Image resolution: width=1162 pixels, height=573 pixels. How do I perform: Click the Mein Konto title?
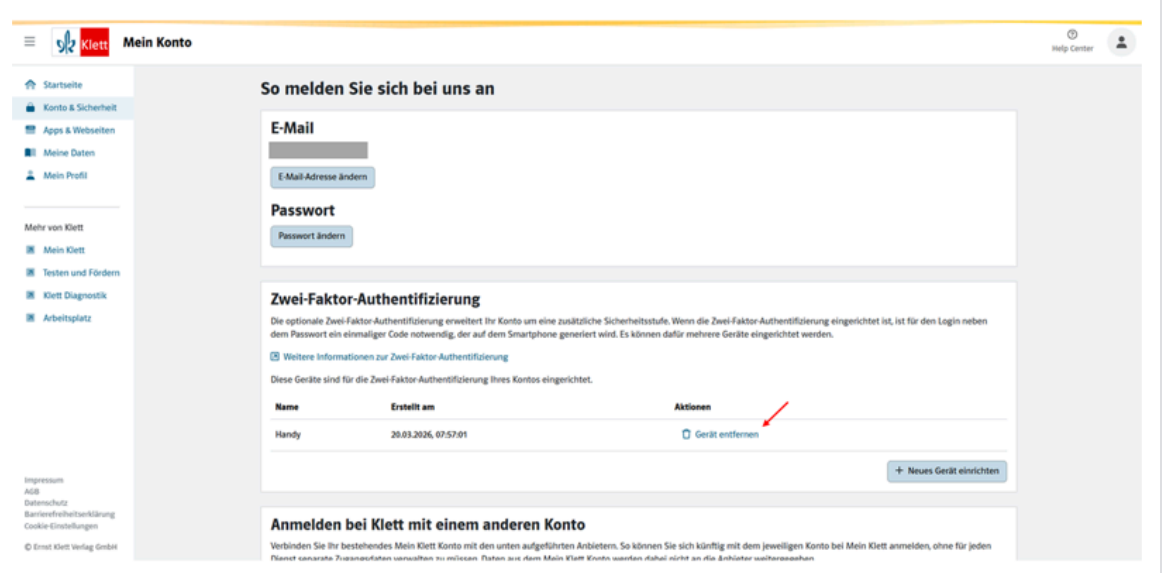(x=157, y=42)
